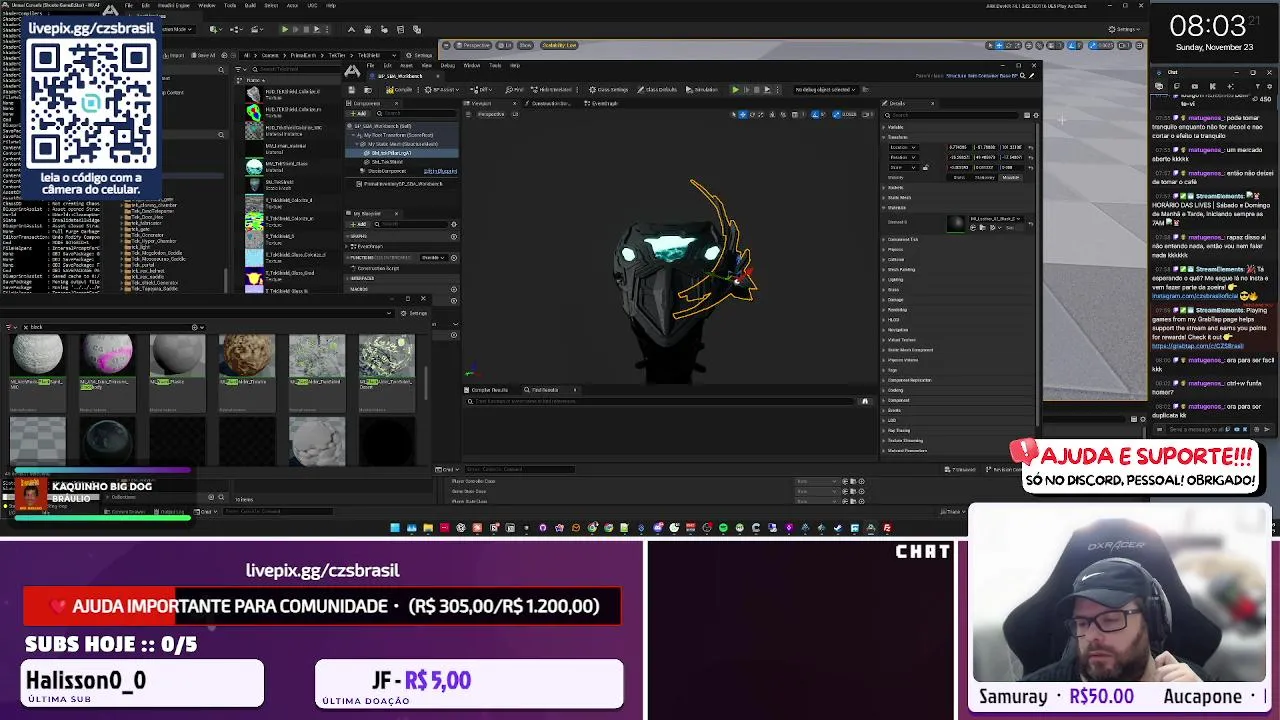Open Content Browser Settings button

pos(414,313)
